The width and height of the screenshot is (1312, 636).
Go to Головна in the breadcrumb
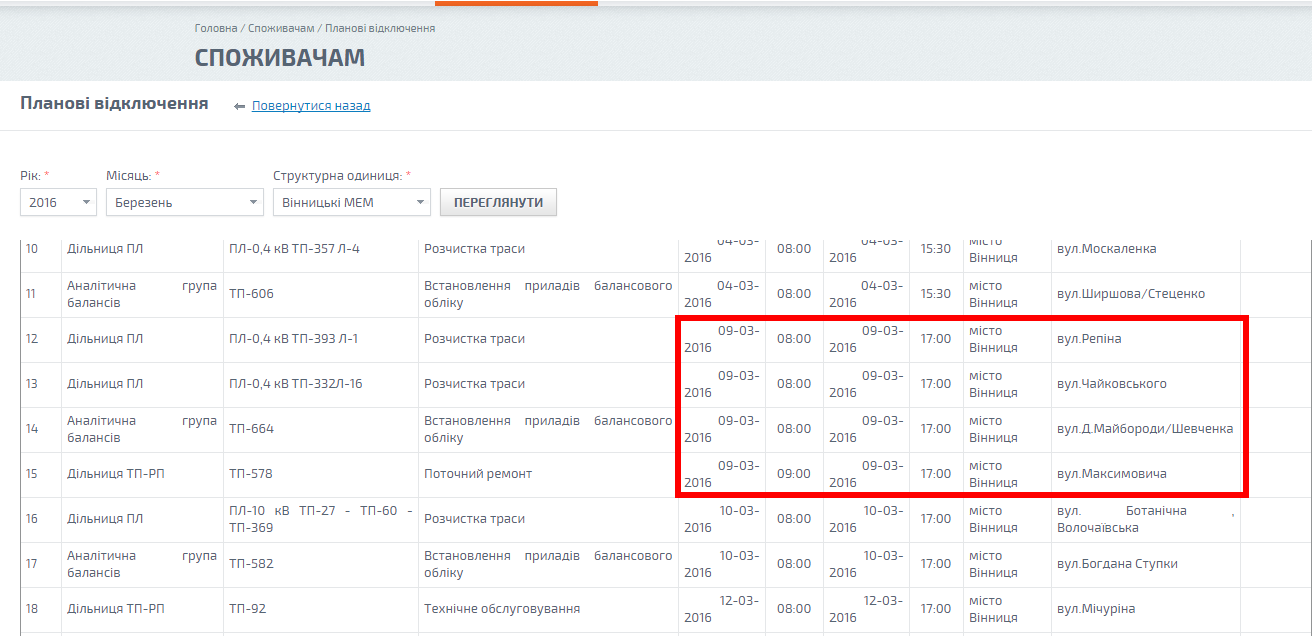(x=216, y=28)
